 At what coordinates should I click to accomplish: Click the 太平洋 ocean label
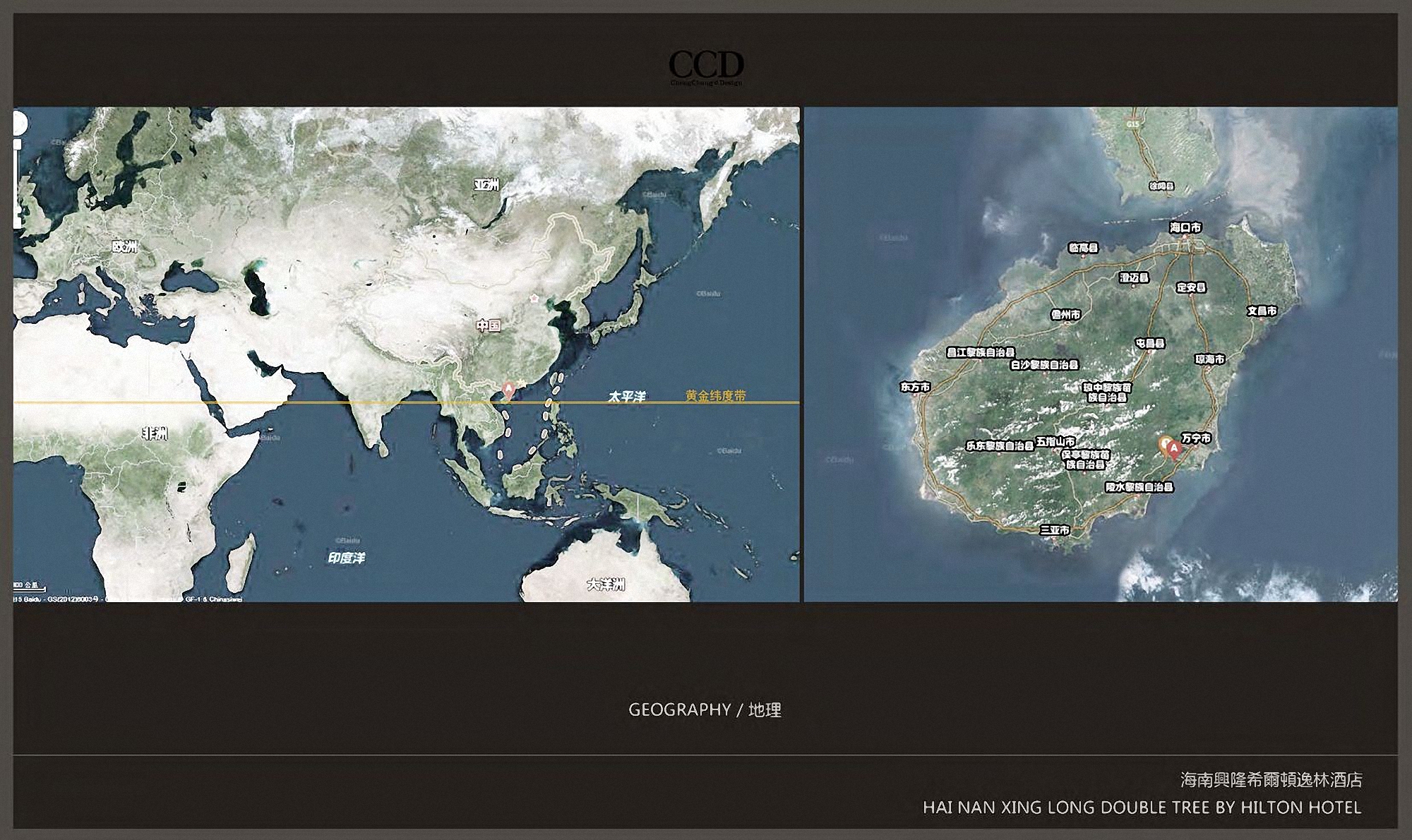[x=627, y=397]
